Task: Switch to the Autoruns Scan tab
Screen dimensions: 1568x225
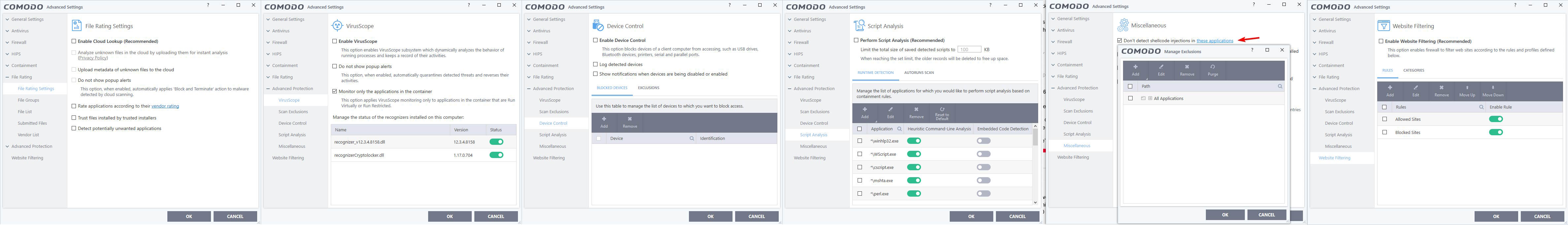Action: pos(919,72)
